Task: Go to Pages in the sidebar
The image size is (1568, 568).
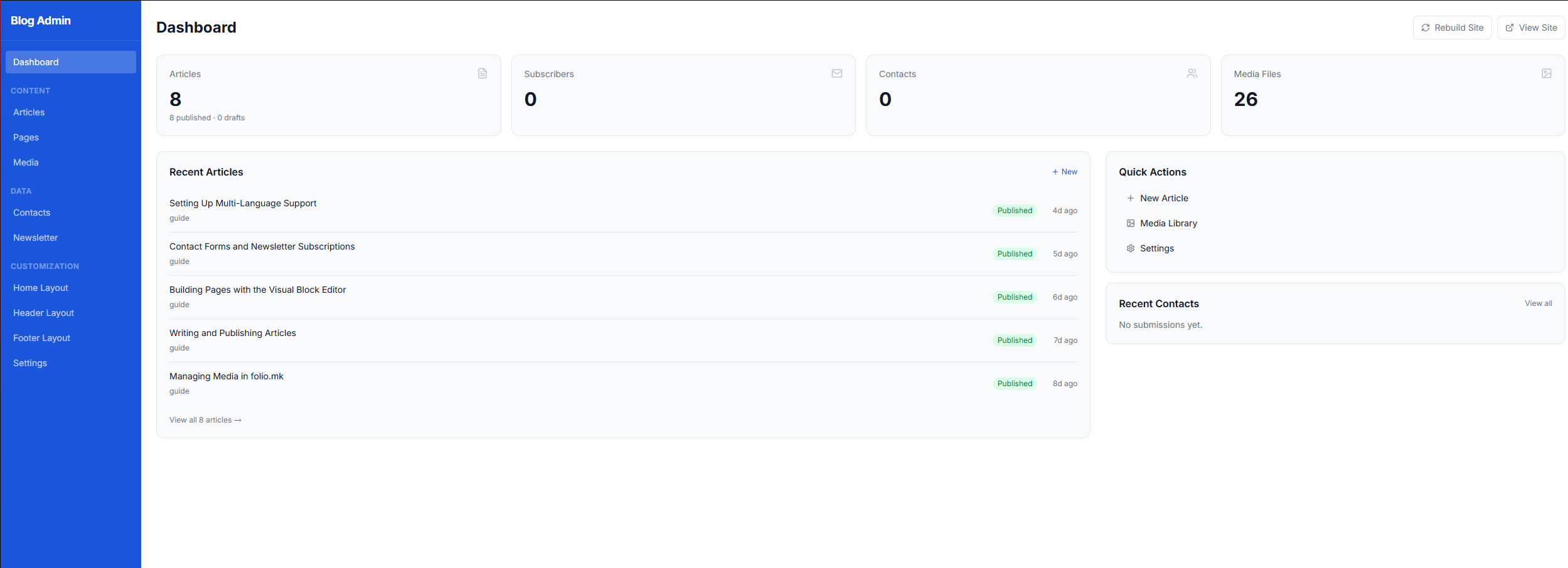Action: click(x=71, y=137)
